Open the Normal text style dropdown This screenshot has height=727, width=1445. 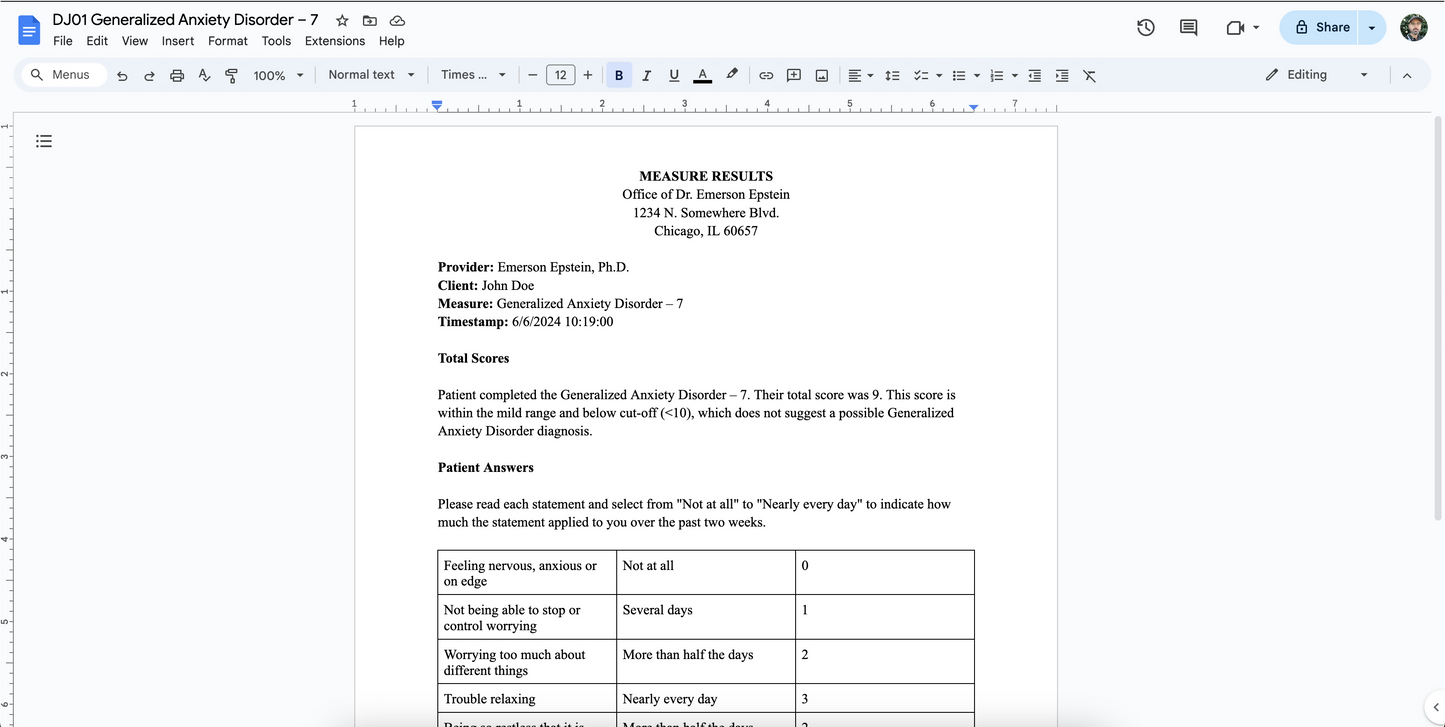tap(371, 75)
